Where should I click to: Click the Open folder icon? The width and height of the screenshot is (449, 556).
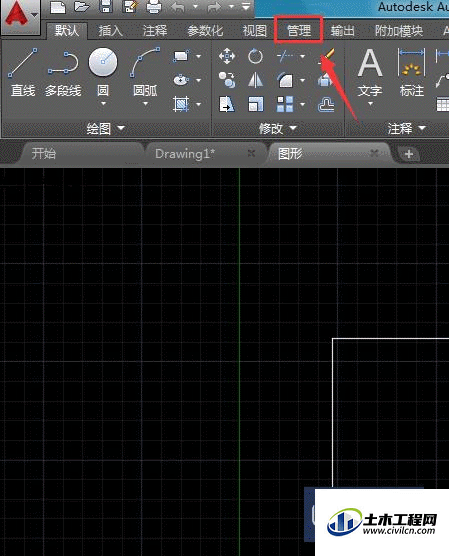coord(82,6)
